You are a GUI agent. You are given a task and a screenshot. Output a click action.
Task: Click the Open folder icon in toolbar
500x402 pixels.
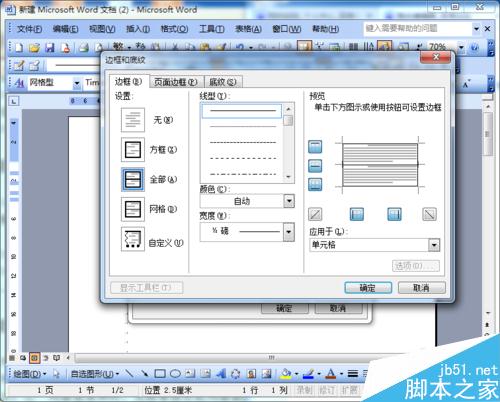[34, 48]
